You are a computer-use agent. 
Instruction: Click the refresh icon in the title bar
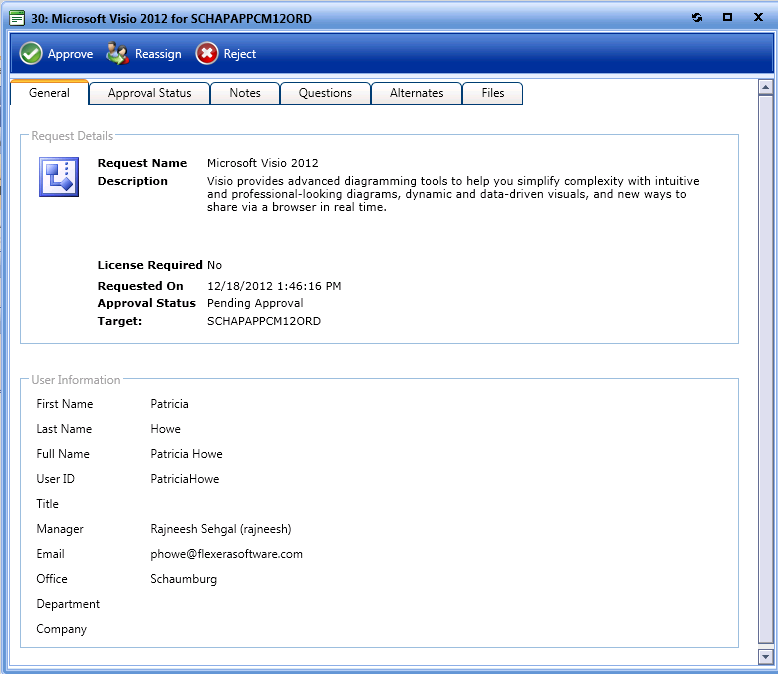tap(697, 17)
